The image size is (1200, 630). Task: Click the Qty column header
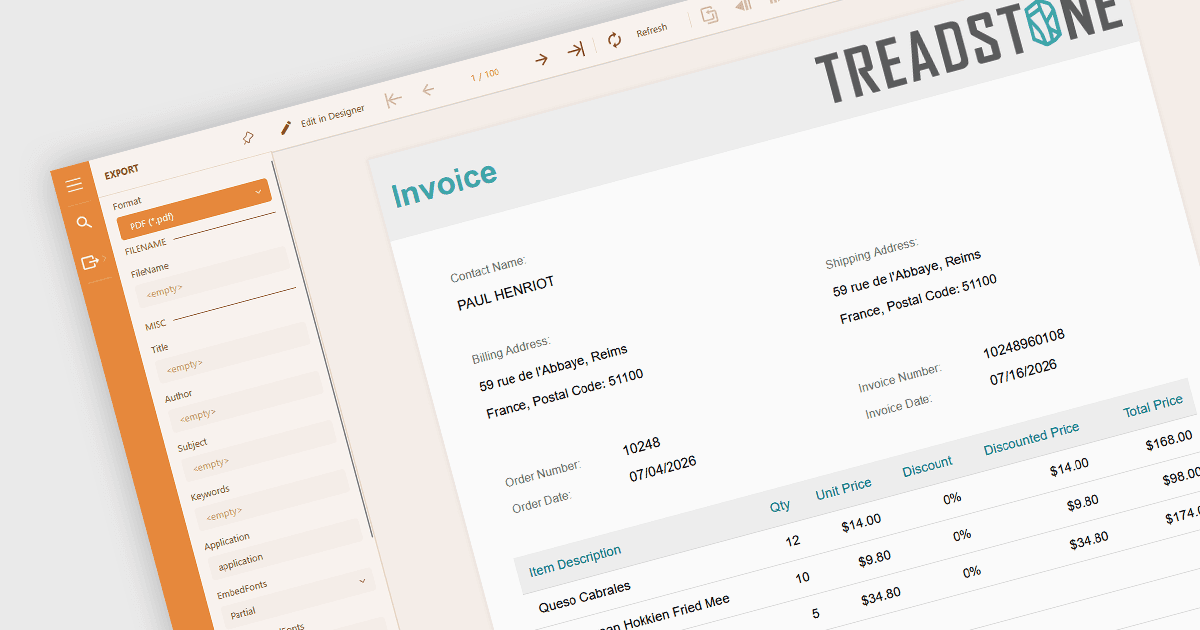780,505
